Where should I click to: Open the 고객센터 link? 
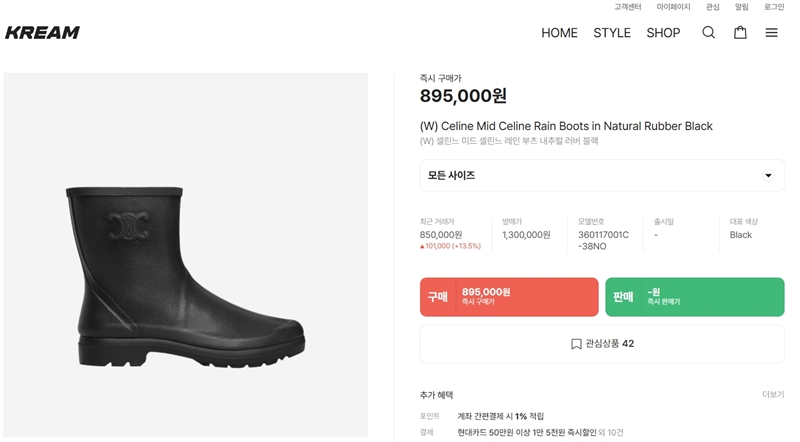click(x=628, y=7)
